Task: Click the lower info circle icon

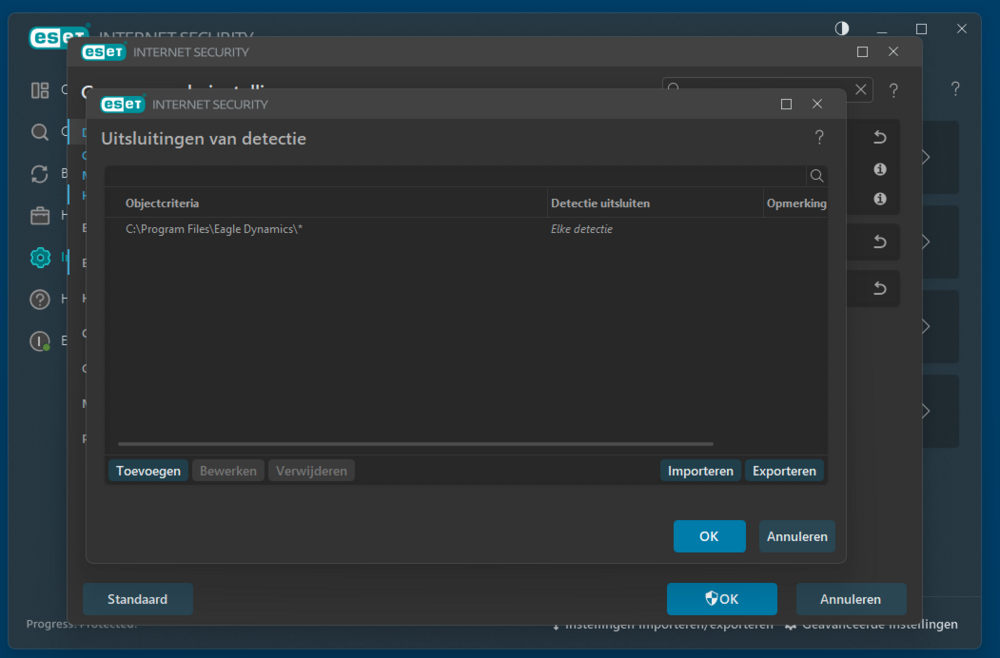Action: click(x=880, y=199)
